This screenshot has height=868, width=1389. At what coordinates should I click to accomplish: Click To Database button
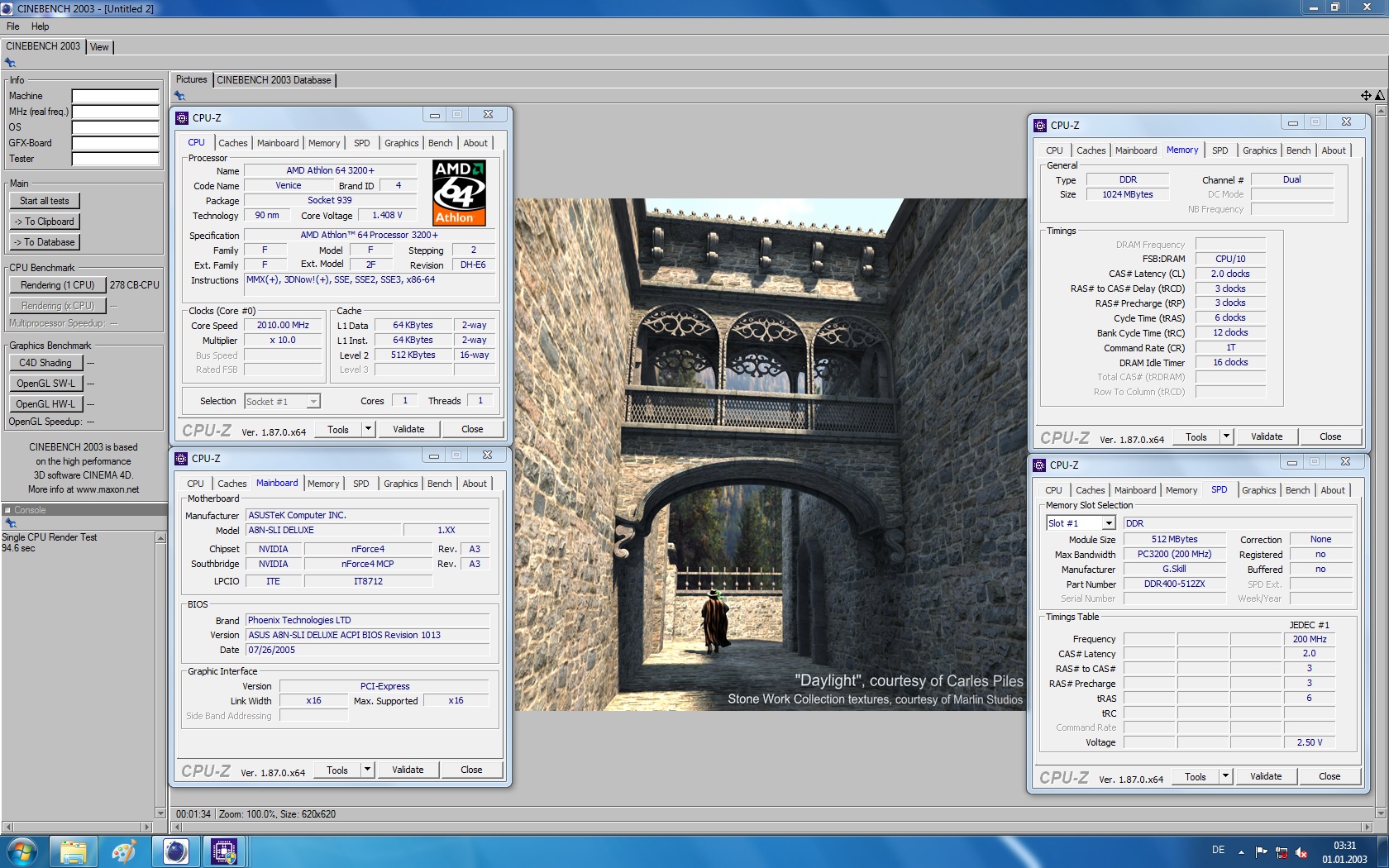(45, 242)
